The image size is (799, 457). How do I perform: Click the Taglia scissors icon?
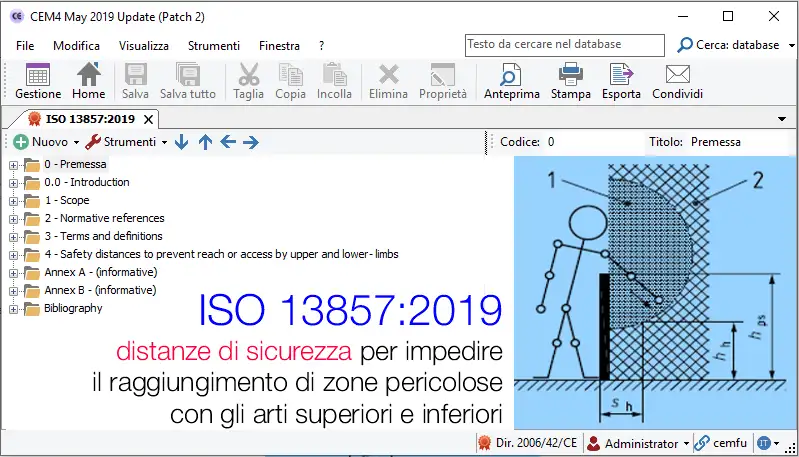point(249,74)
